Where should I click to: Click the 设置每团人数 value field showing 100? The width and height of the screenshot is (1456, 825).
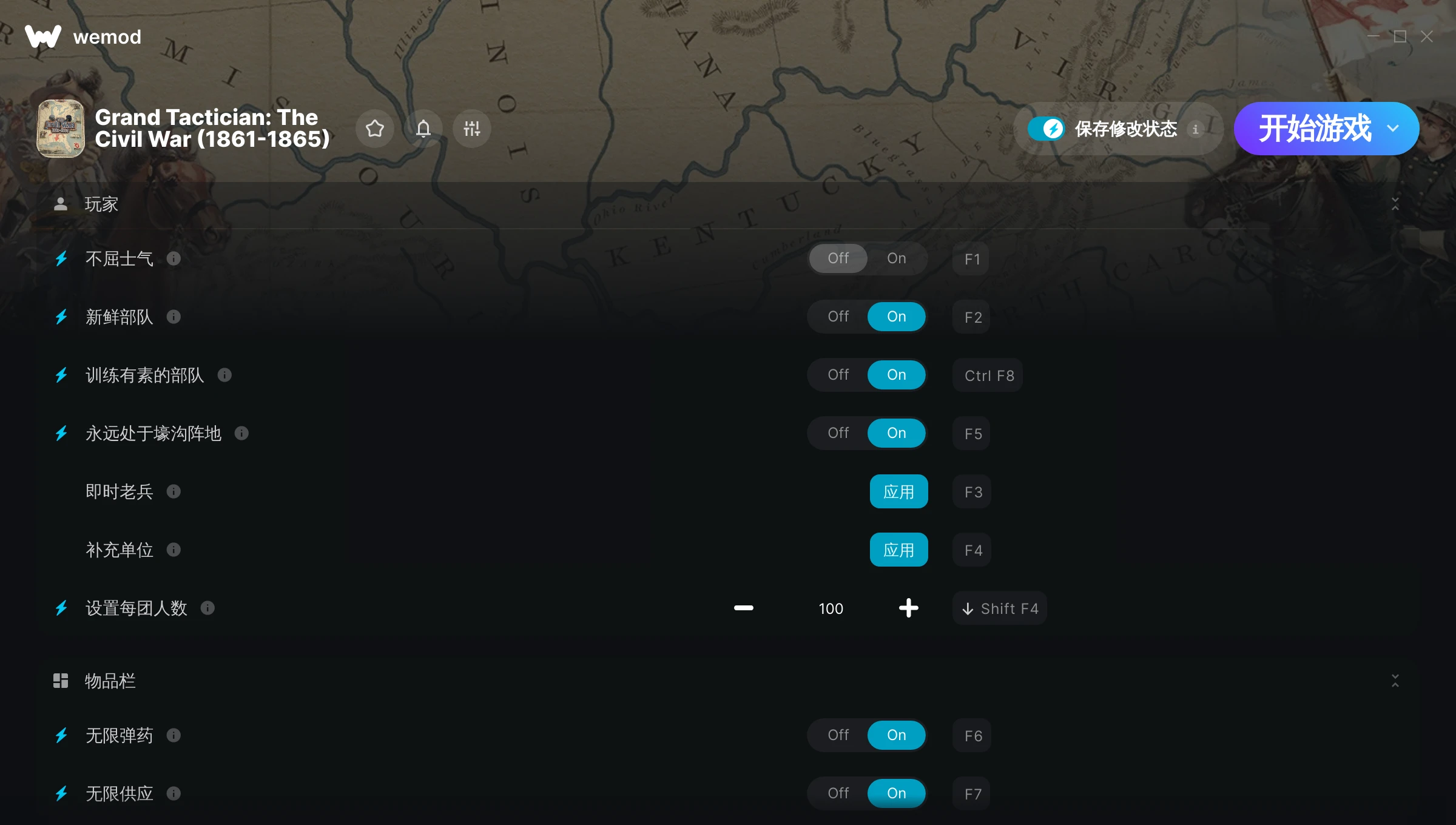(831, 608)
